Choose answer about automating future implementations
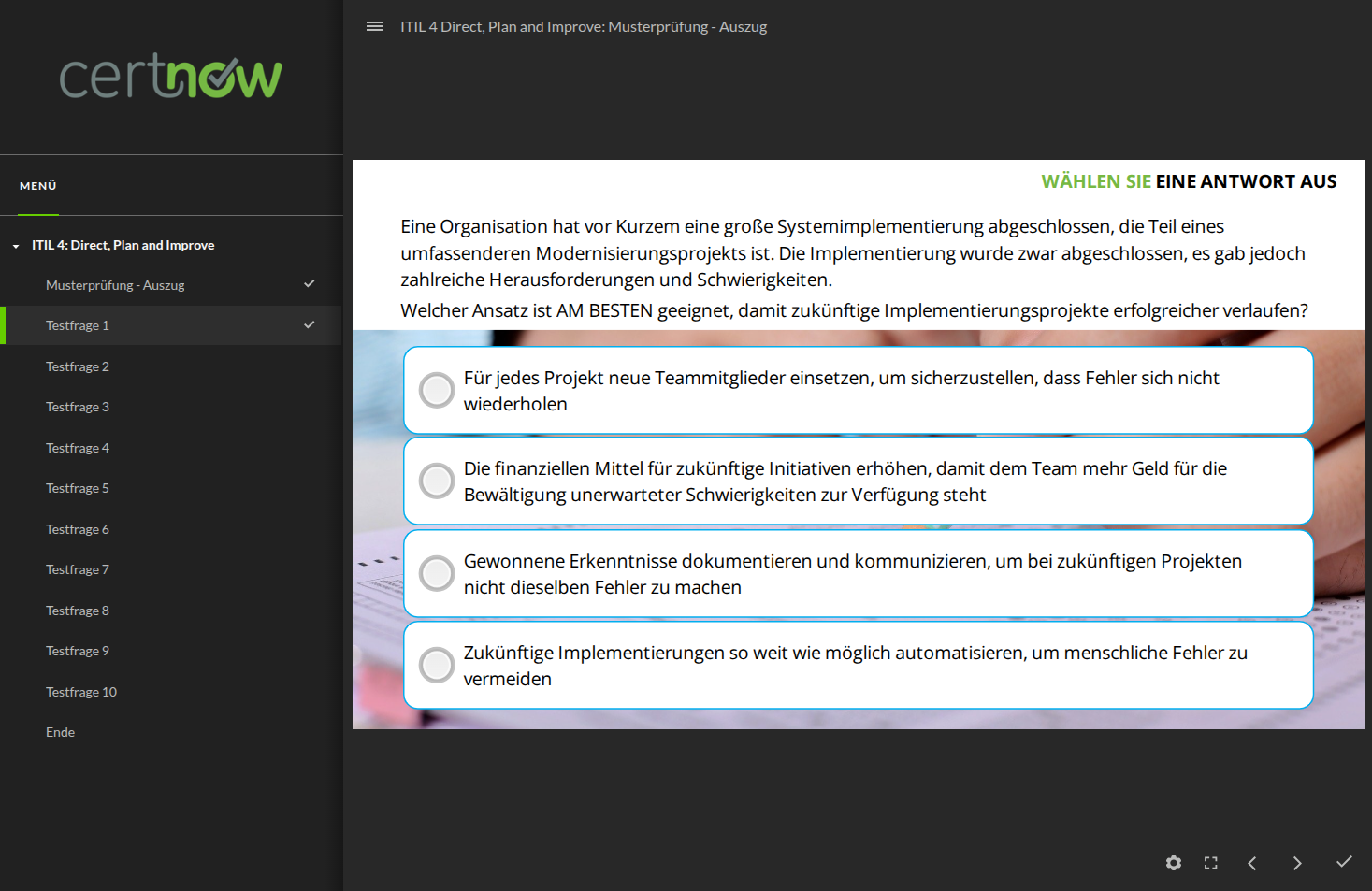The height and width of the screenshot is (891, 1372). coord(437,666)
